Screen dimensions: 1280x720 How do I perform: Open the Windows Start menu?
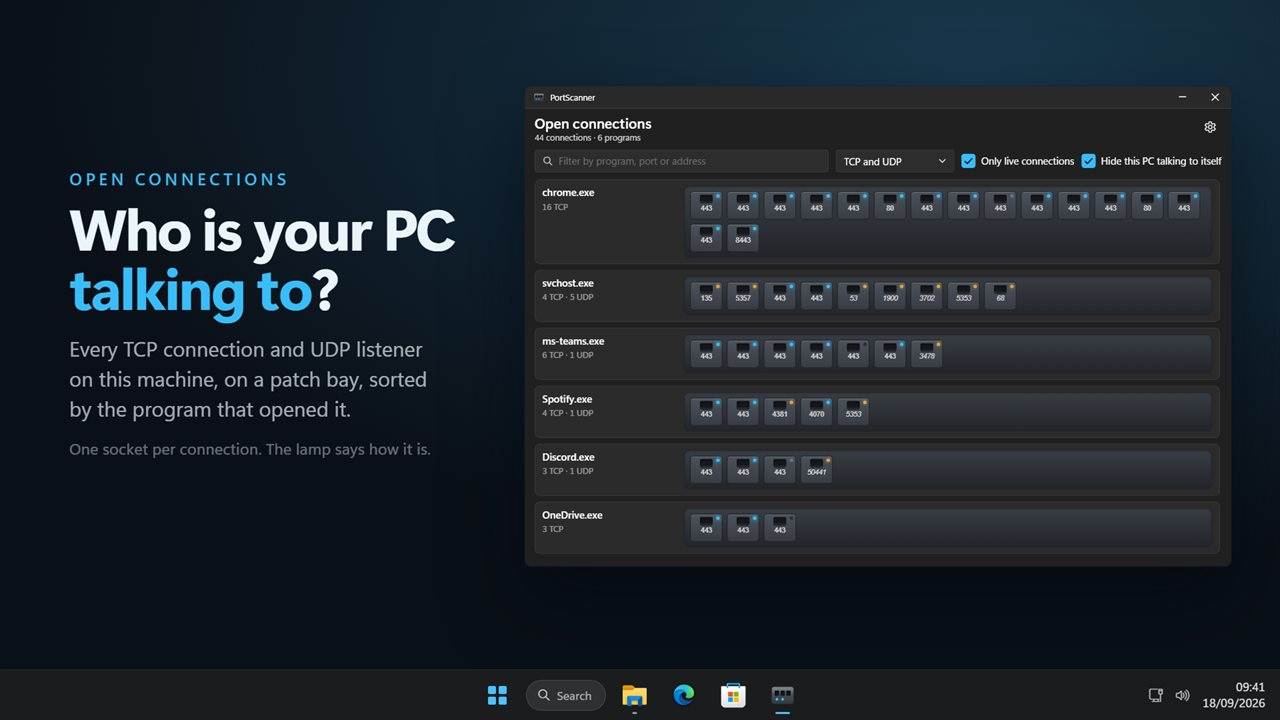[497, 695]
